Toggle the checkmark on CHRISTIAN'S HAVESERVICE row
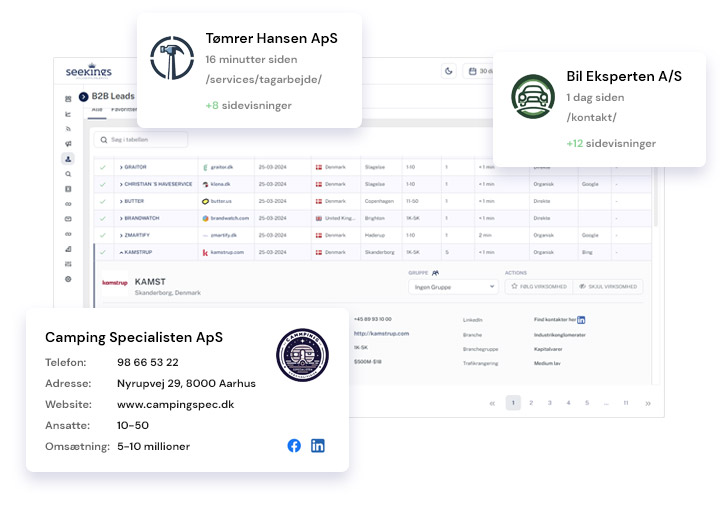 pos(103,184)
